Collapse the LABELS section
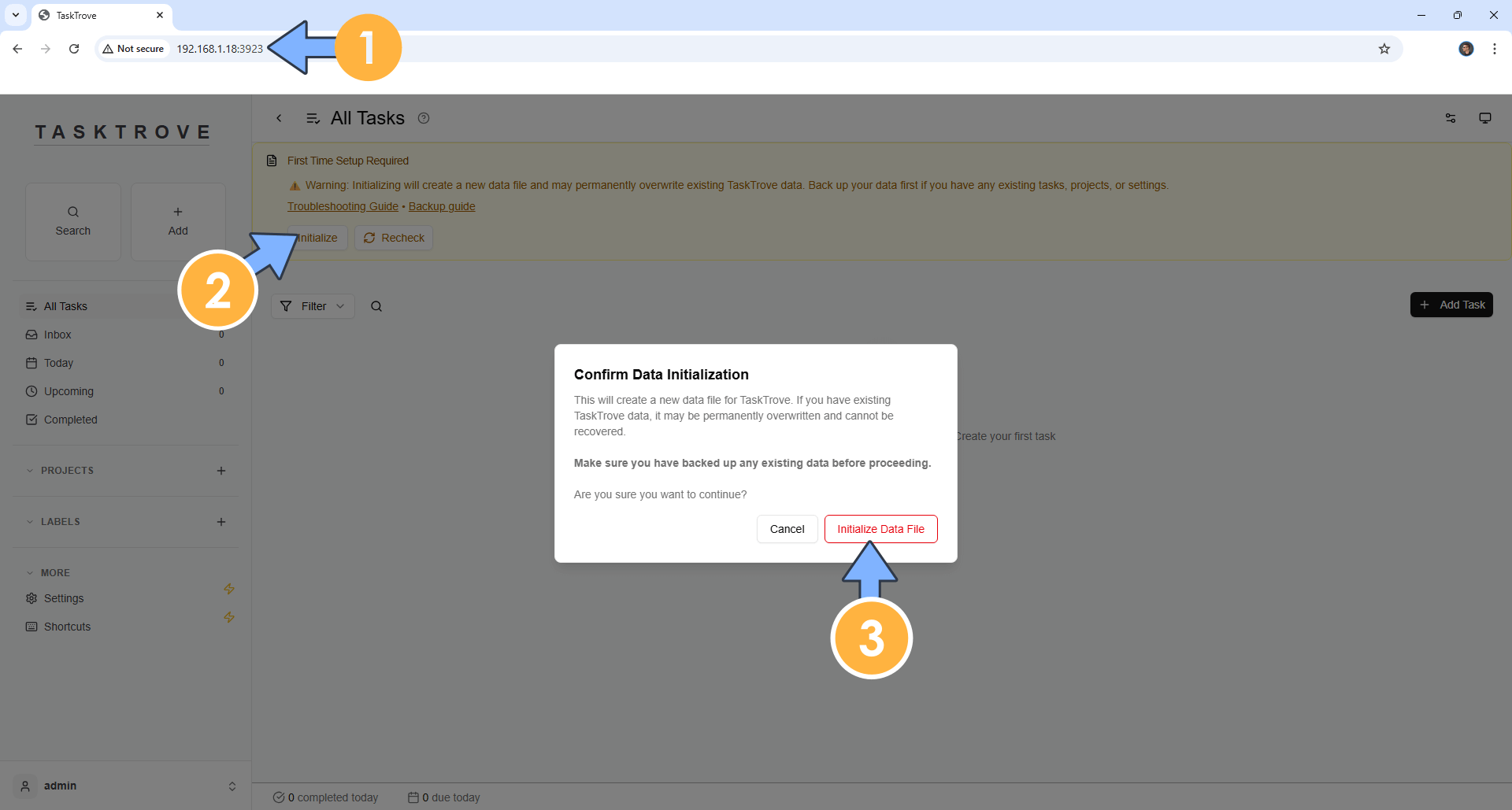 pos(30,522)
